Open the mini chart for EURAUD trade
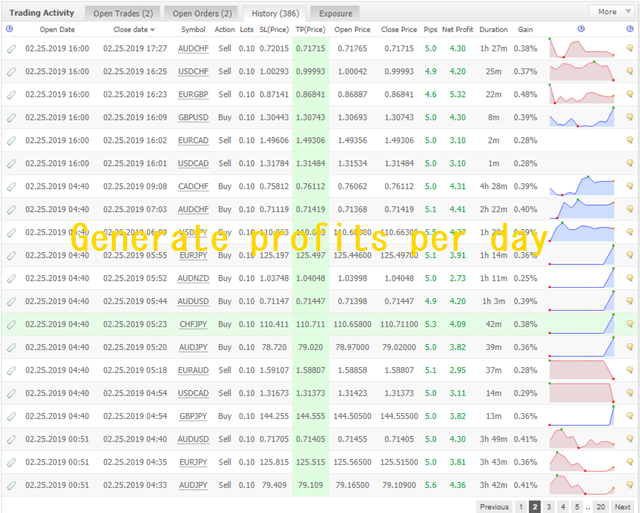640x513 pixels. [582, 370]
